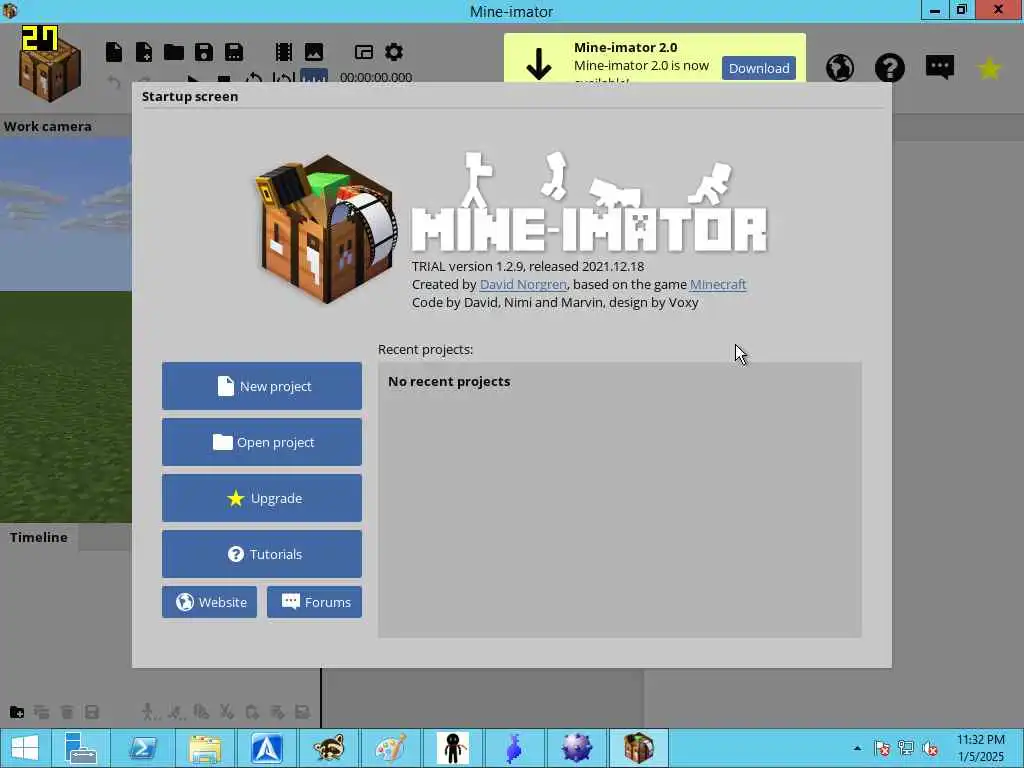Follow the Minecraft link
This screenshot has width=1024, height=768.
coord(718,284)
